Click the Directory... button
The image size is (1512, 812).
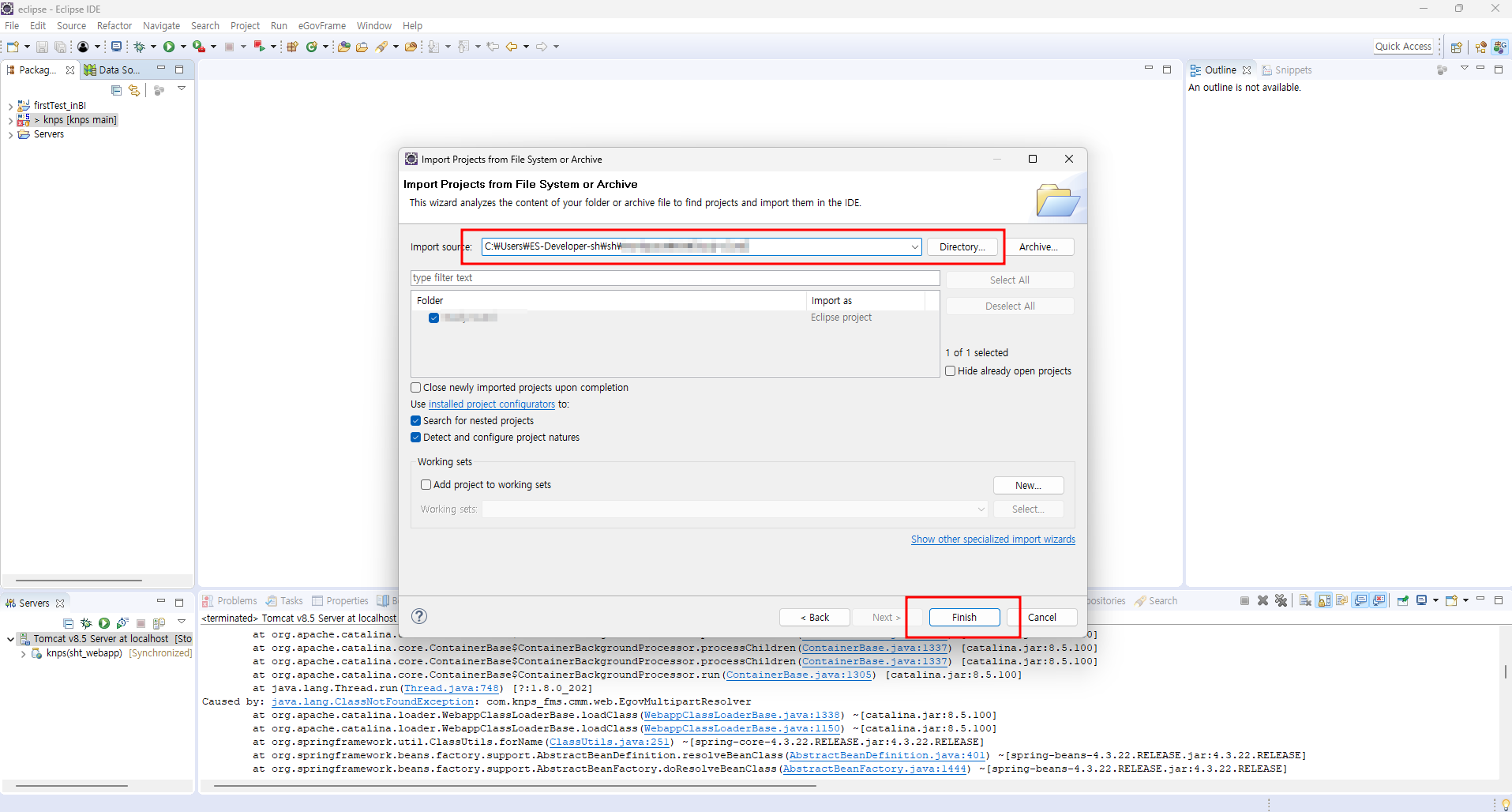pos(962,247)
